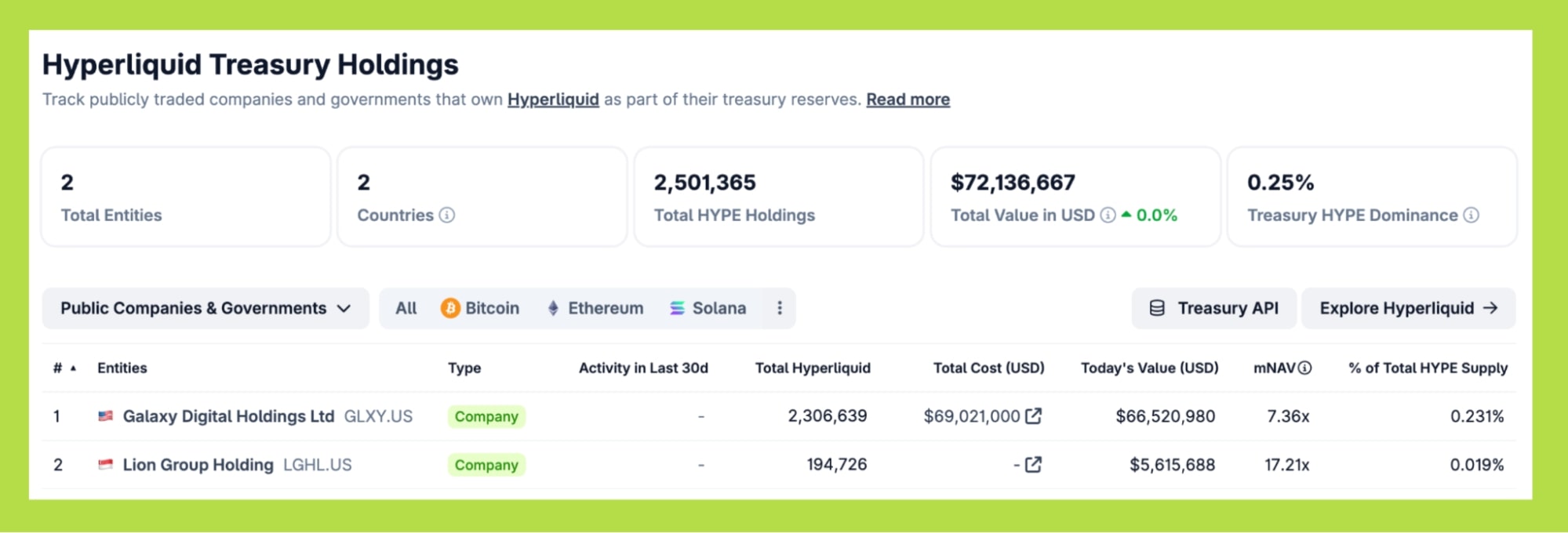
Task: Click the Countries info icon
Action: 447,216
